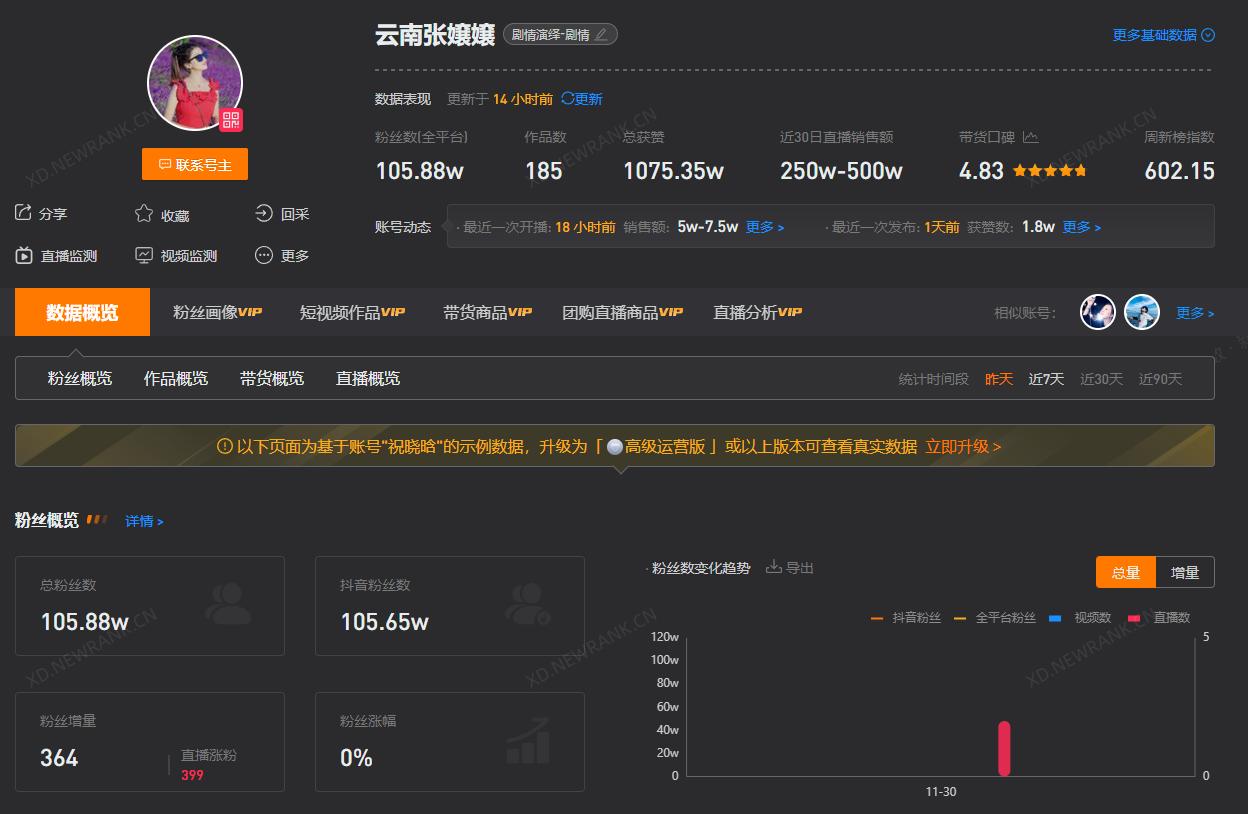Open 更多 next to 相似账号
The image size is (1248, 814).
pos(1194,312)
